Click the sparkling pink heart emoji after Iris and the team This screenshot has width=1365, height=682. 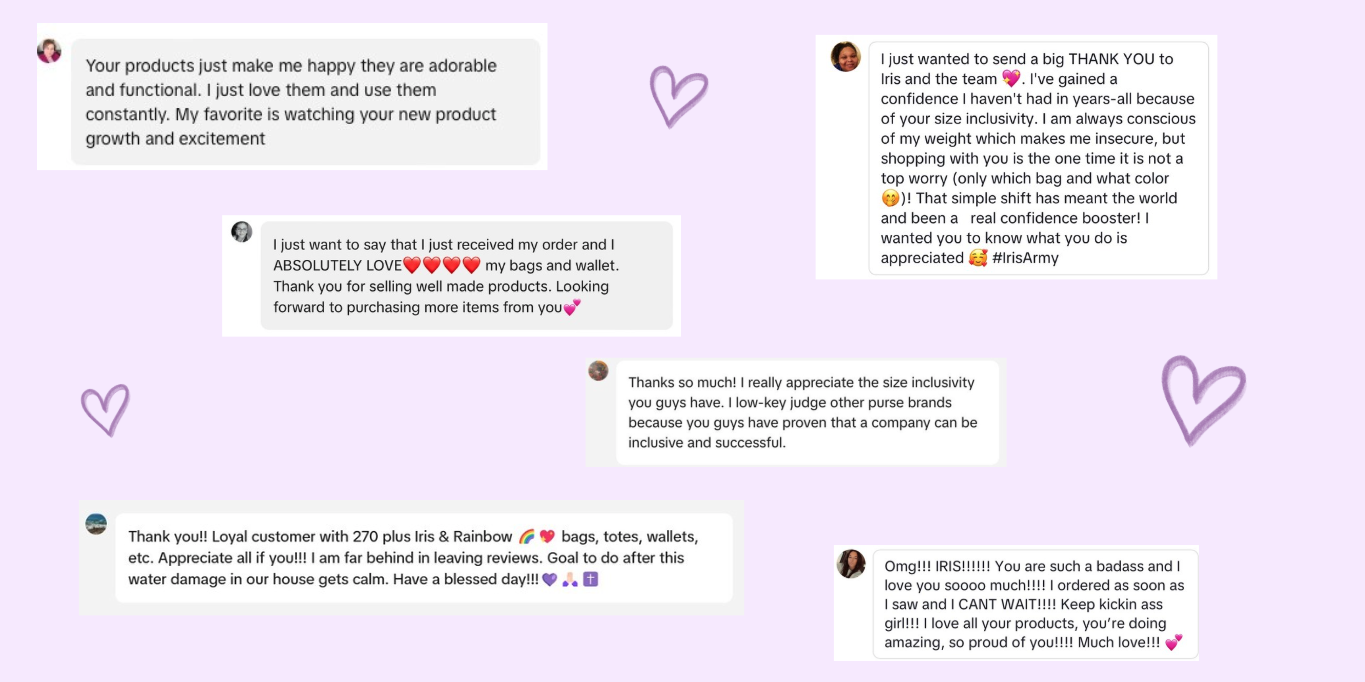pos(1011,79)
